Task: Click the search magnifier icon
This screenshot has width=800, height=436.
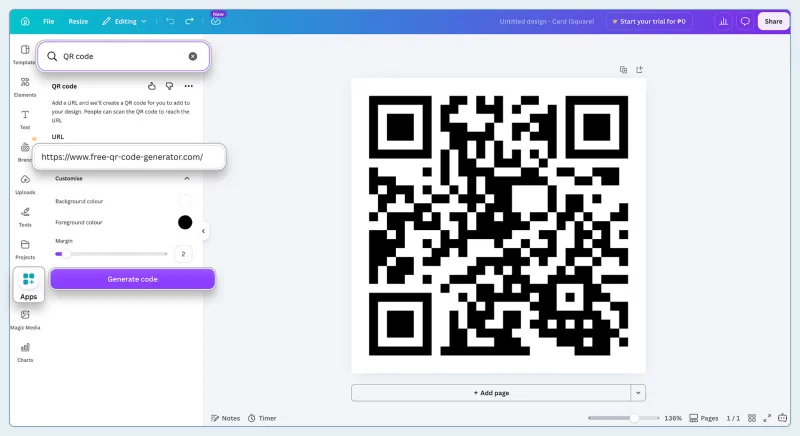Action: point(52,56)
